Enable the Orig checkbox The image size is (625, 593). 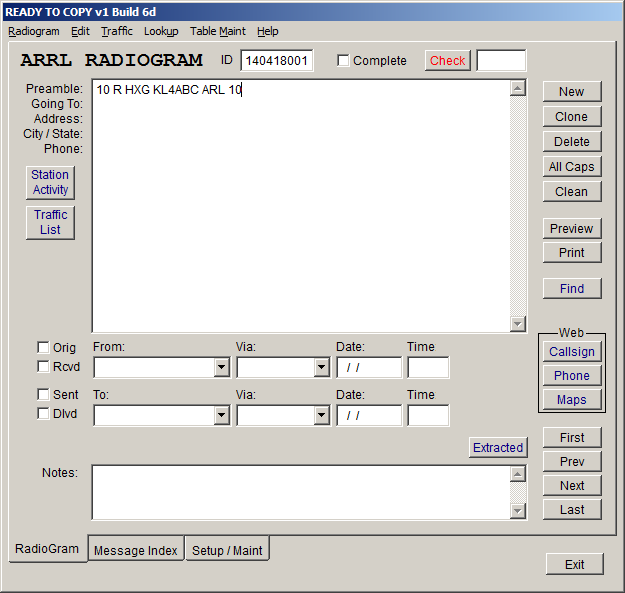[x=43, y=347]
